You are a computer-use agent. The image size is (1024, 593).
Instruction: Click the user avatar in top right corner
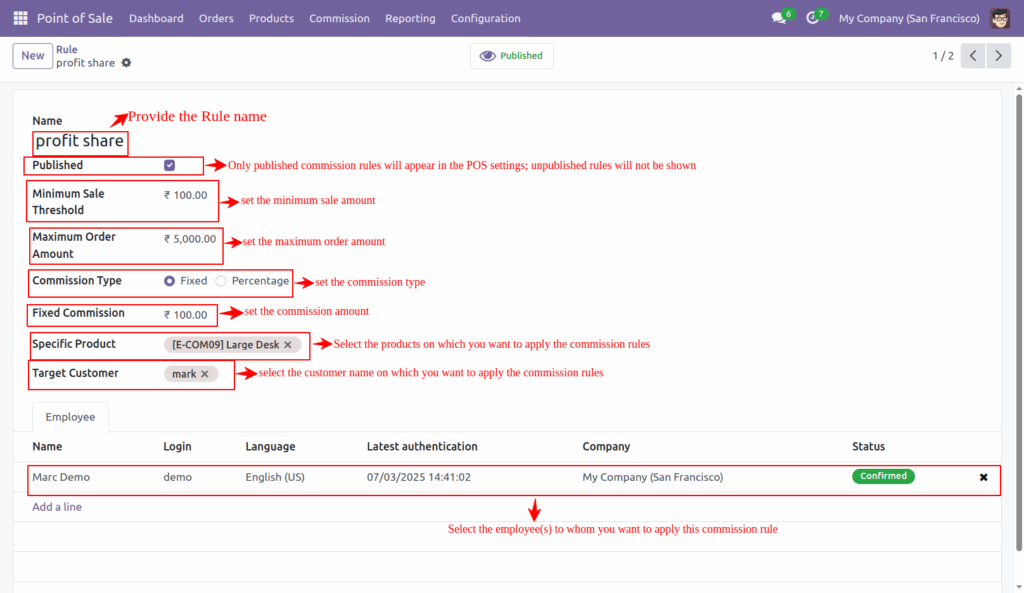(x=999, y=17)
